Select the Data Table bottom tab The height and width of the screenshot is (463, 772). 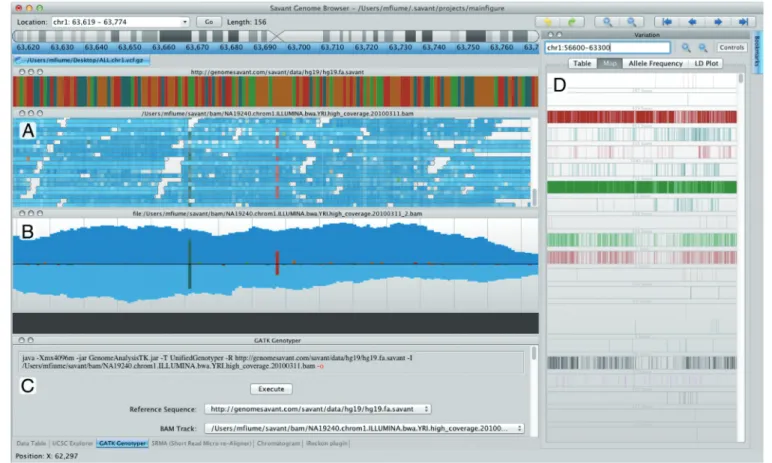tap(31, 443)
